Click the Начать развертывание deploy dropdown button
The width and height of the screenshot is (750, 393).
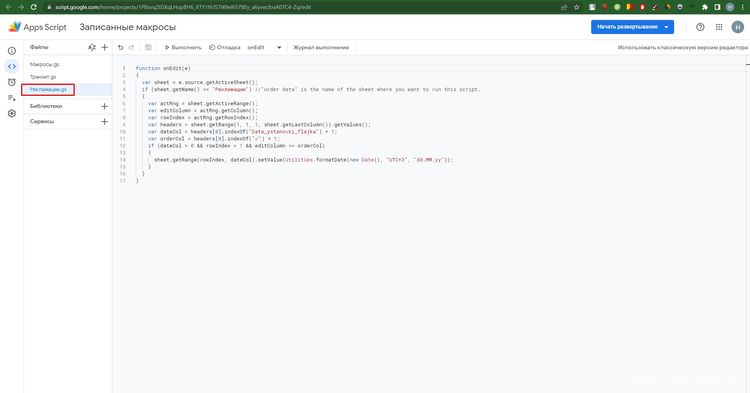coord(632,27)
